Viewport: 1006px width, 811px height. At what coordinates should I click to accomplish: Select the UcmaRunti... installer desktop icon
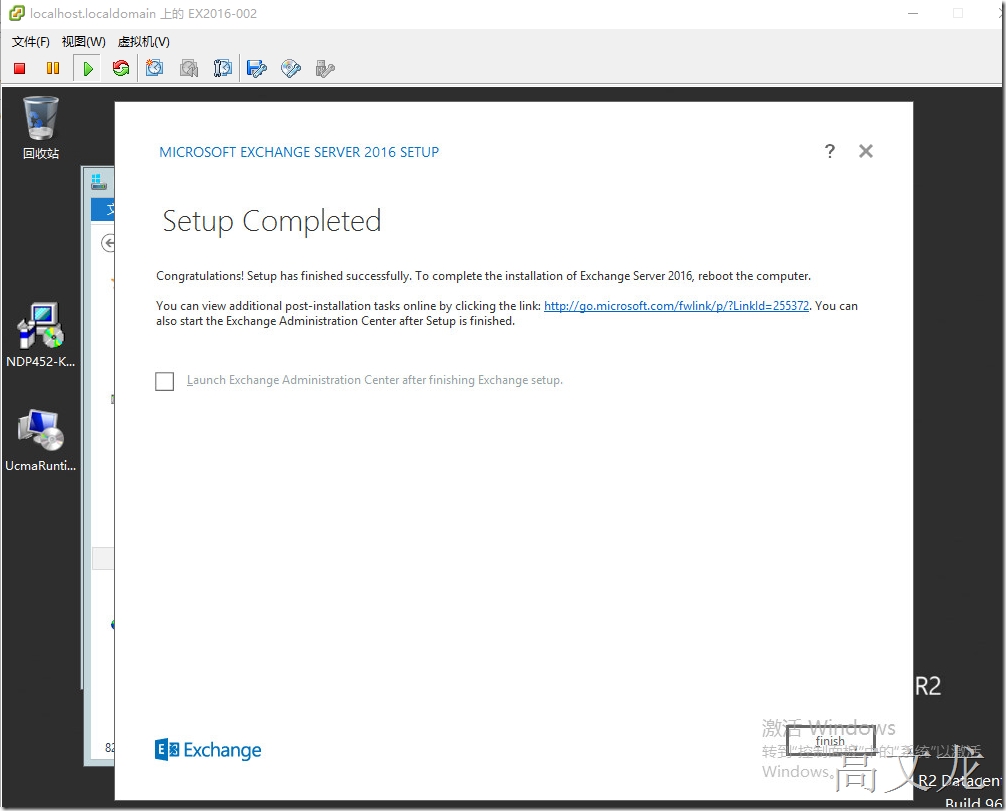click(40, 440)
